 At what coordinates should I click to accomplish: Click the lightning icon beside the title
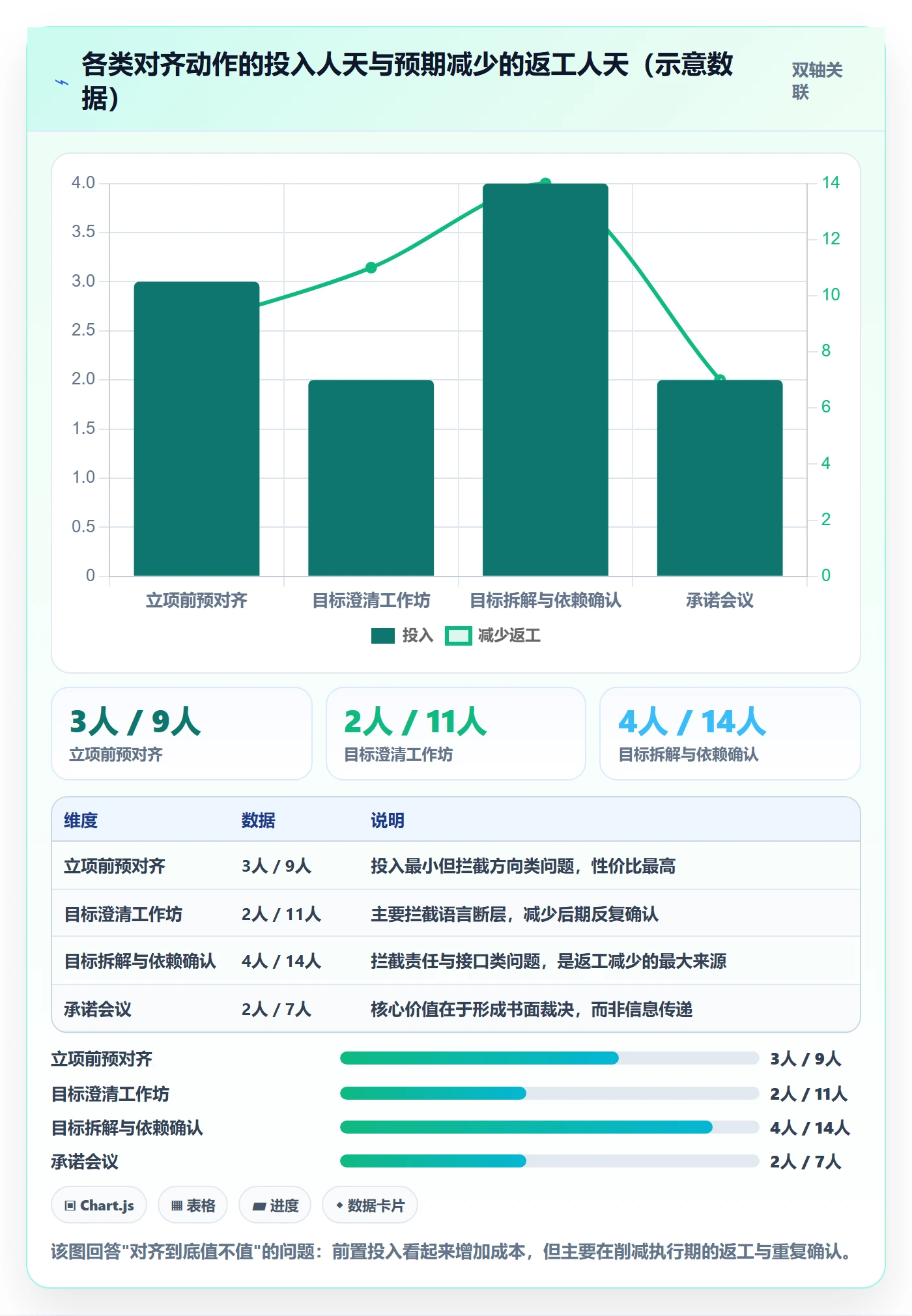(x=62, y=82)
